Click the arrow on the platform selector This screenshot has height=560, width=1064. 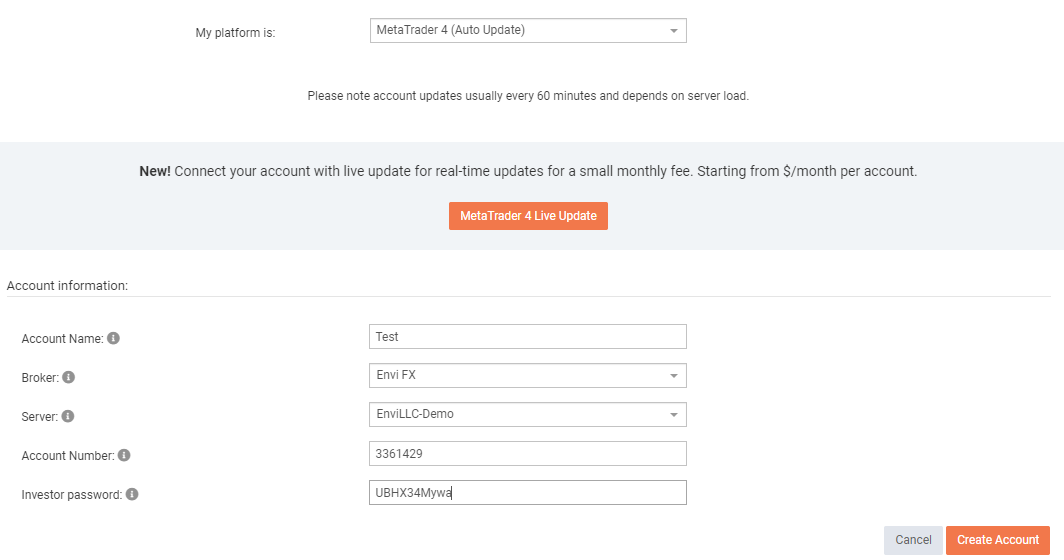coord(674,31)
